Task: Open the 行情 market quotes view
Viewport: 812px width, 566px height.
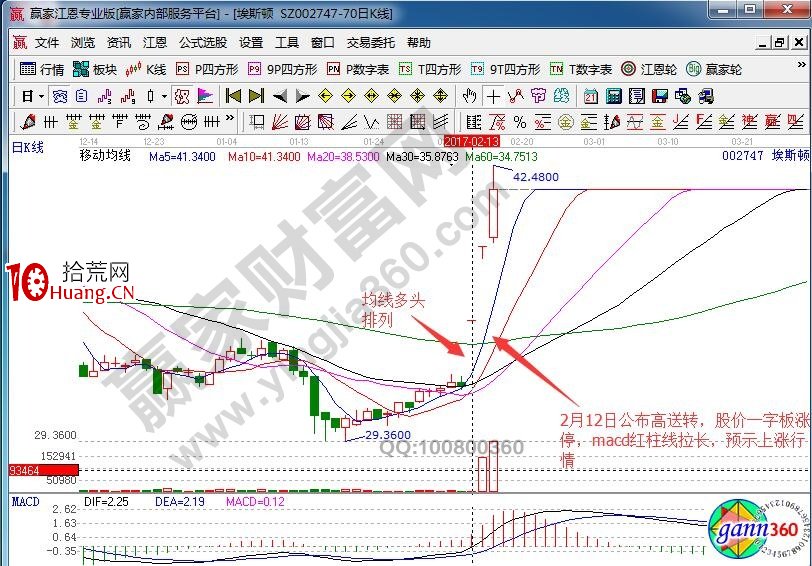Action: pyautogui.click(x=41, y=69)
